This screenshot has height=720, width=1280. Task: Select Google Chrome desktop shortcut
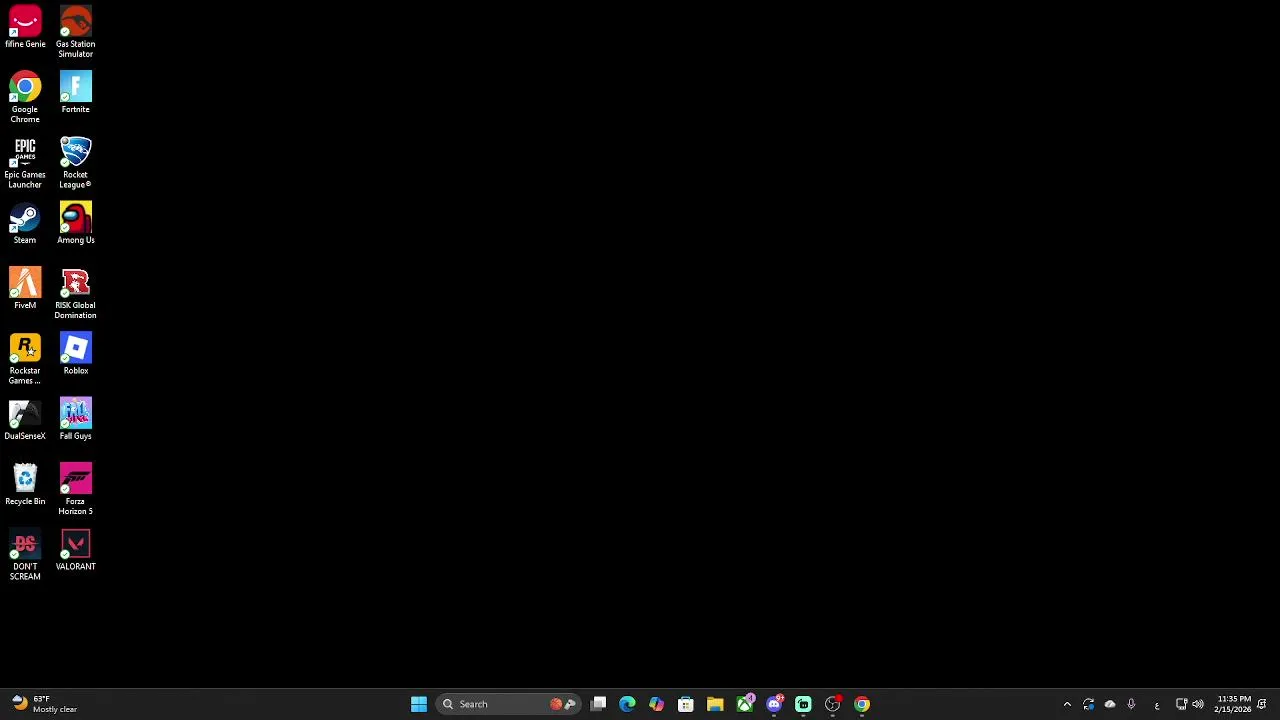25,98
